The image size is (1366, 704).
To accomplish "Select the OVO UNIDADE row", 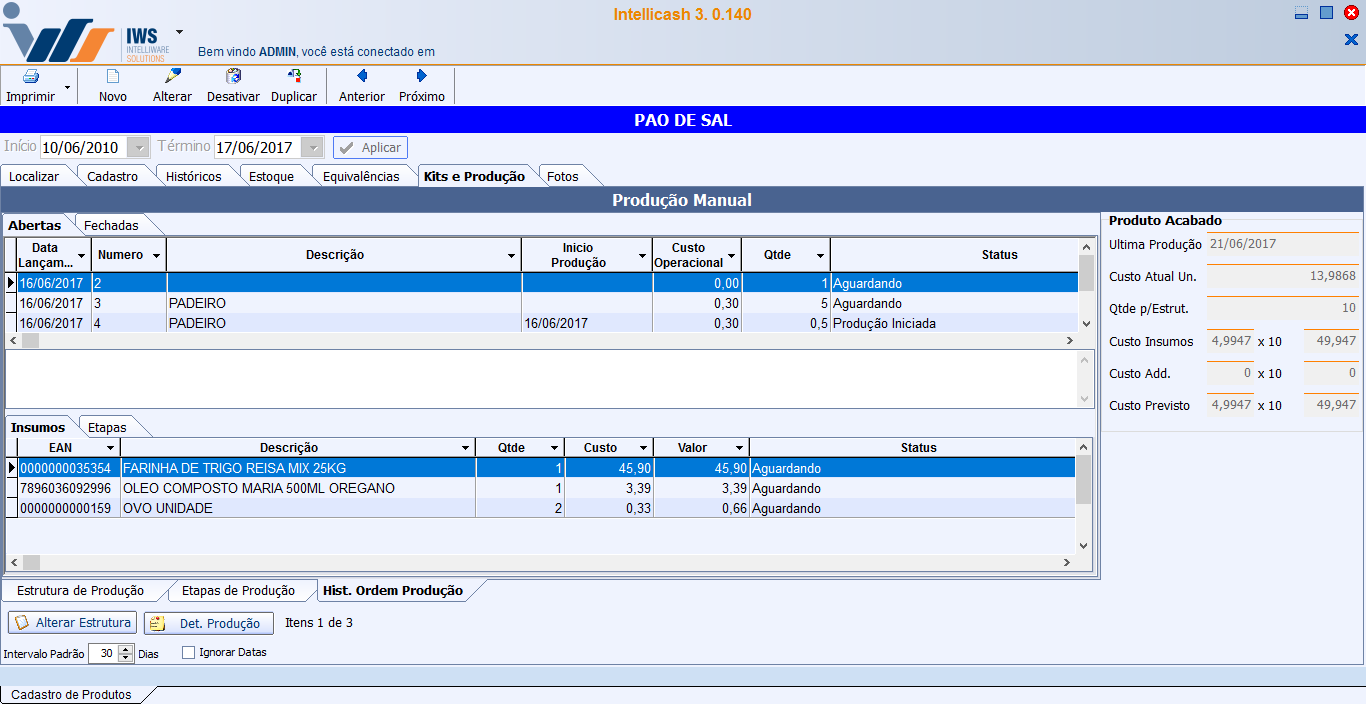I will coord(300,509).
